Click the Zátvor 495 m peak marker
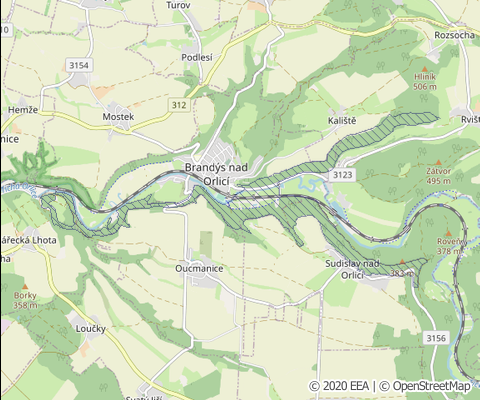480x400 pixels. (439, 162)
